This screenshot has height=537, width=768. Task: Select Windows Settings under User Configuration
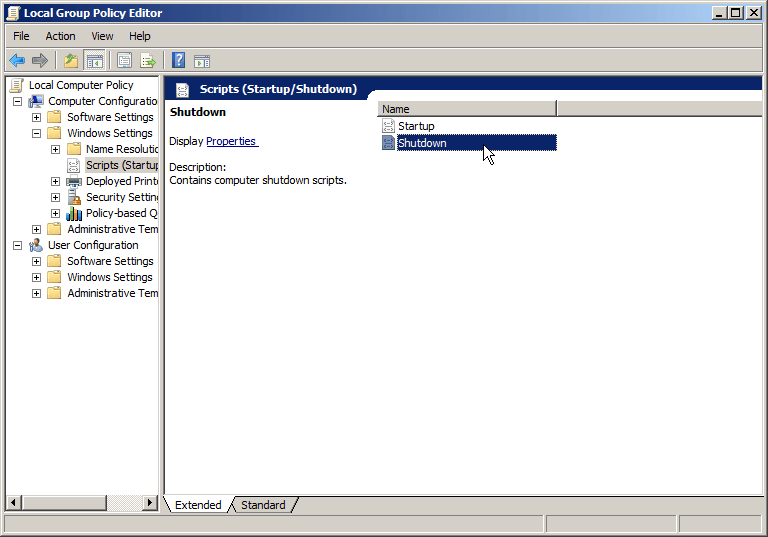click(x=110, y=277)
